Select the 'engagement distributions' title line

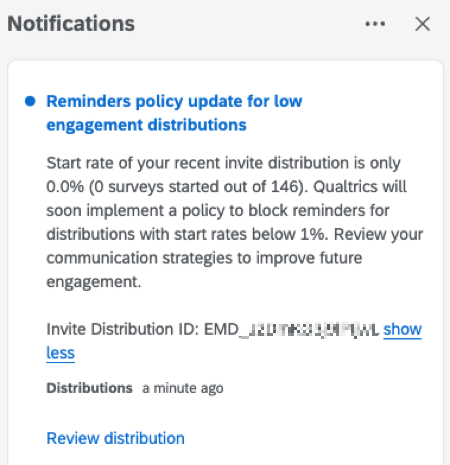coord(146,125)
